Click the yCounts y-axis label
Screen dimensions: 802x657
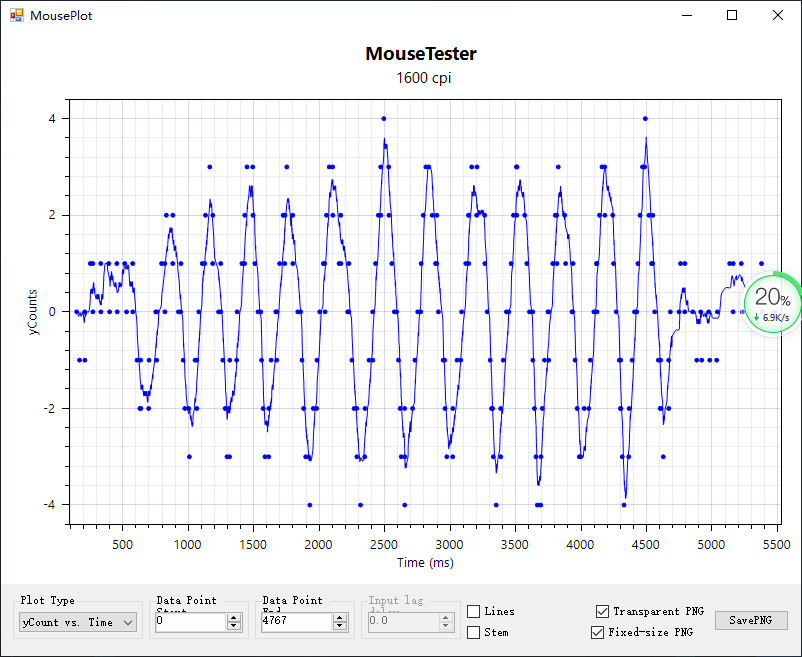[x=33, y=311]
